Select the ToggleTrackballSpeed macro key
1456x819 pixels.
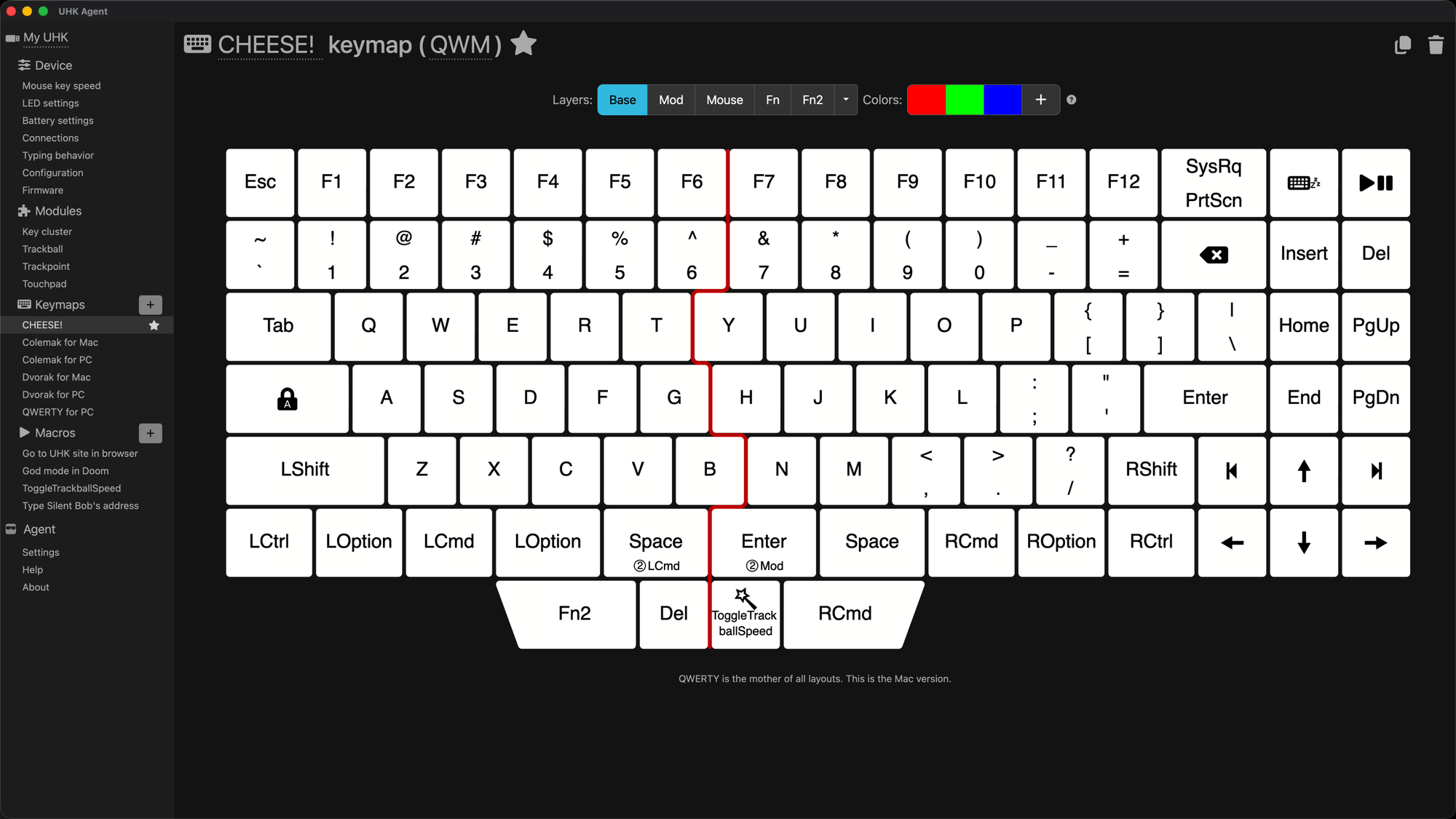tap(745, 614)
